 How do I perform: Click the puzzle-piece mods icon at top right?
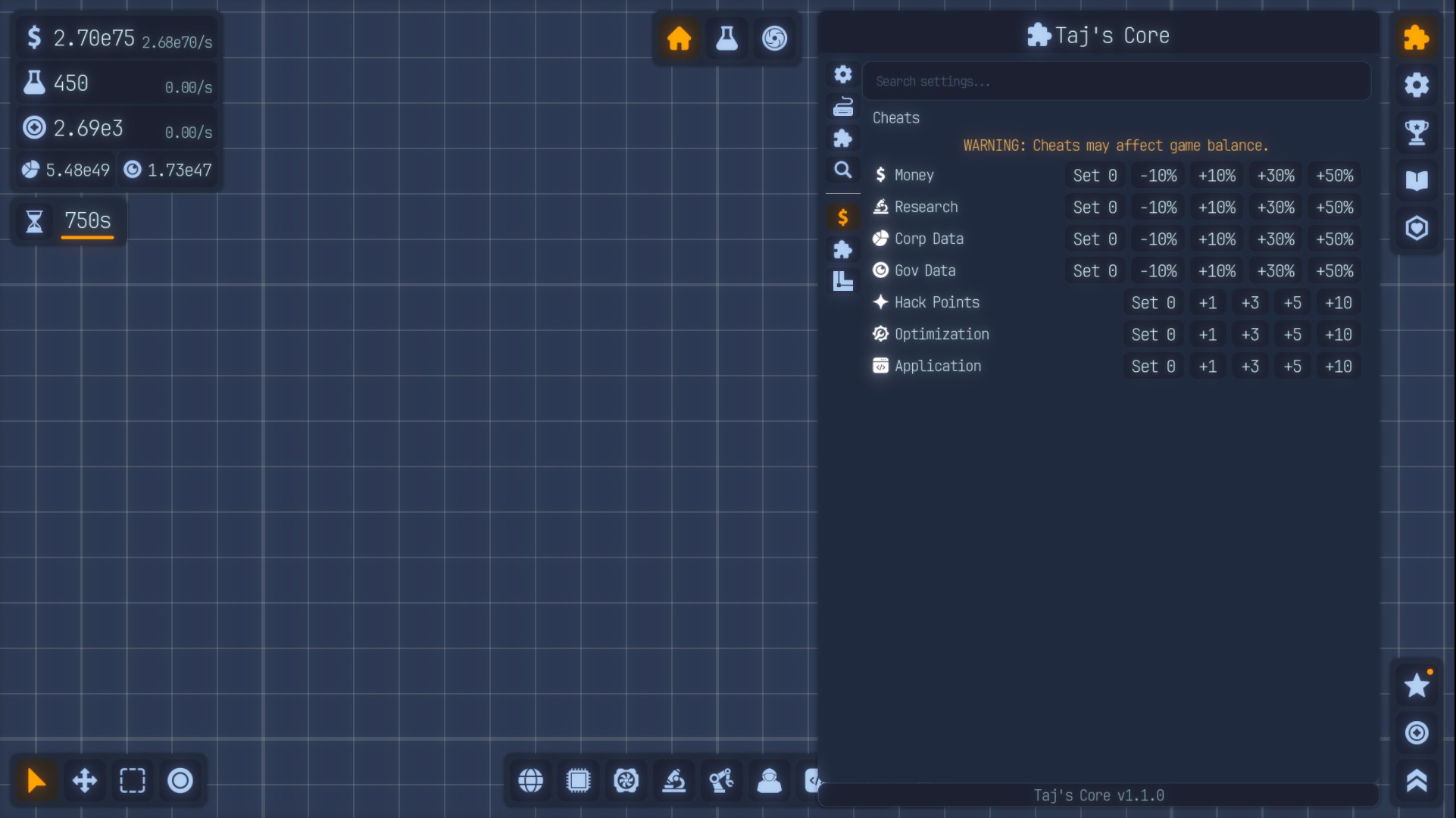click(x=1416, y=38)
